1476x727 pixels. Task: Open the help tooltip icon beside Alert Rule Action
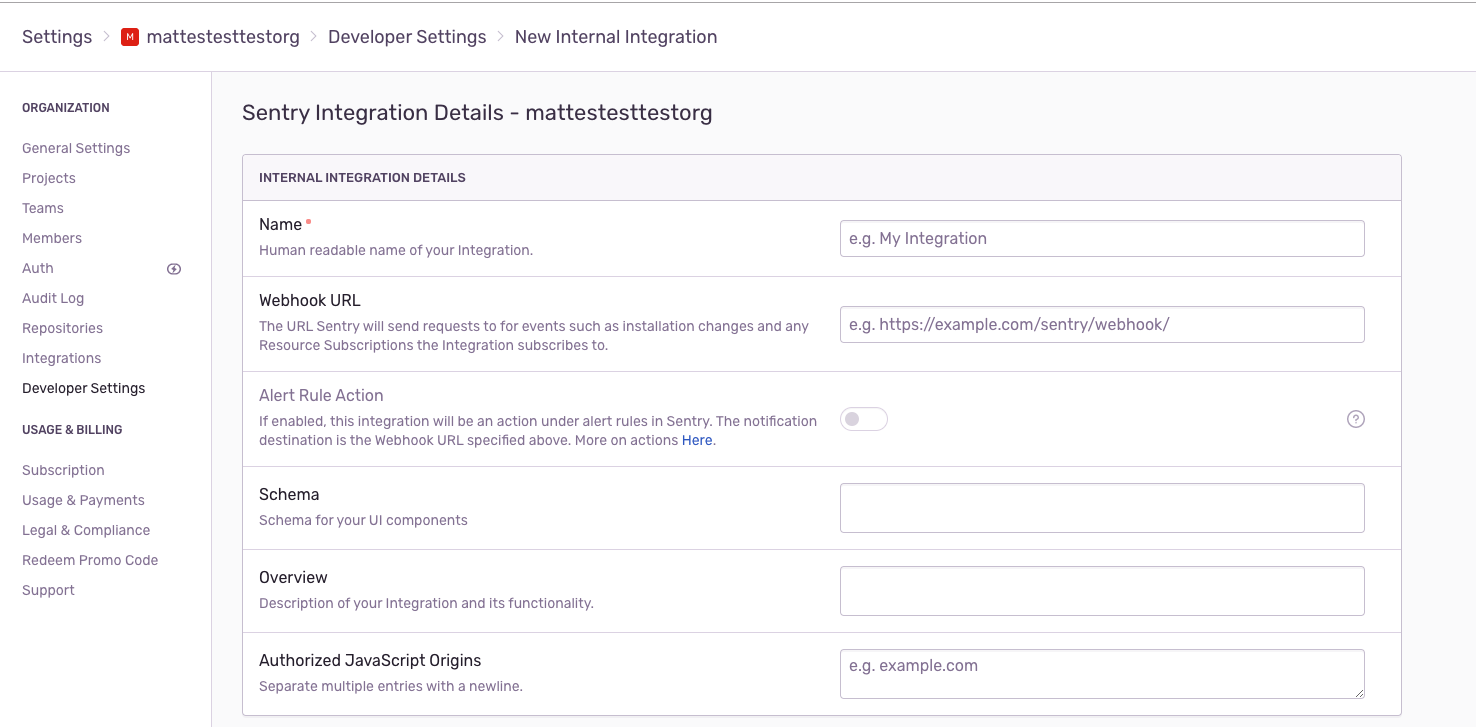click(1355, 419)
